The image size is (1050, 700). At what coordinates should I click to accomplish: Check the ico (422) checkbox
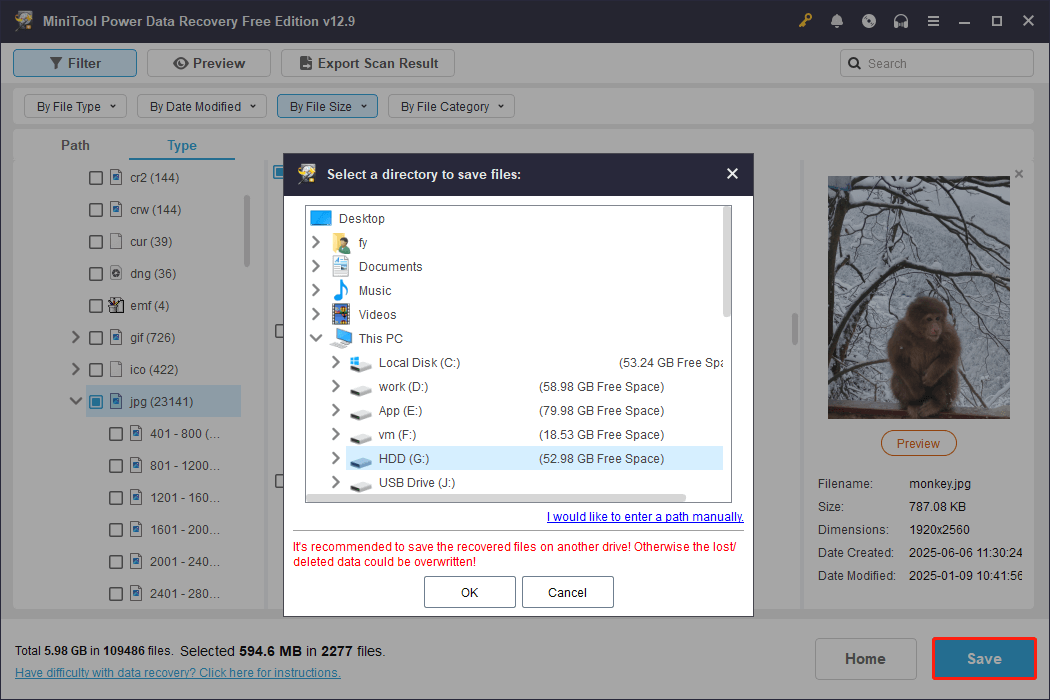point(96,370)
